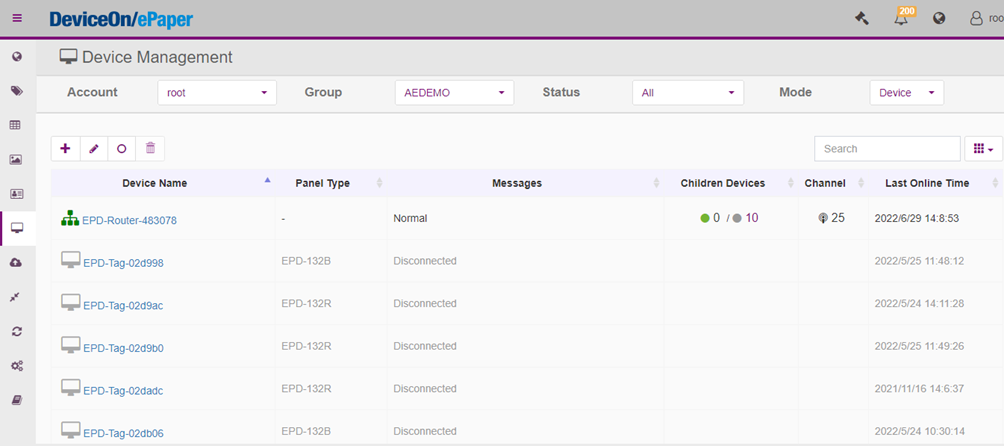The image size is (1004, 446).
Task: Open the Mode dropdown set to Device
Action: point(906,93)
